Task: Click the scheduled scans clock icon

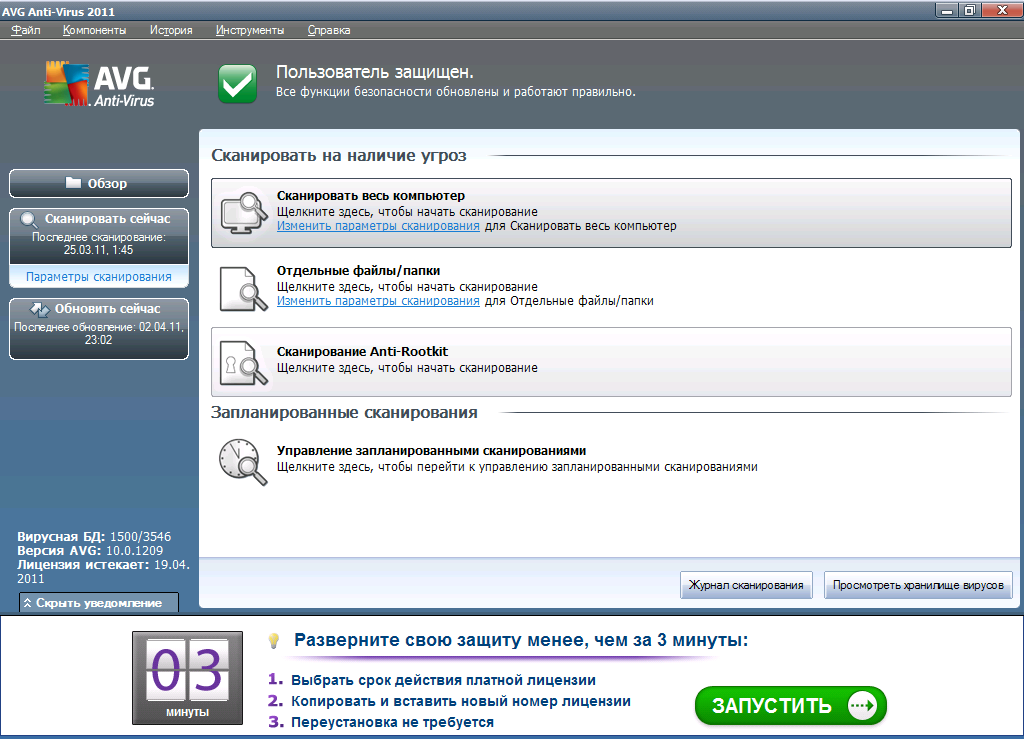Action: tap(243, 462)
